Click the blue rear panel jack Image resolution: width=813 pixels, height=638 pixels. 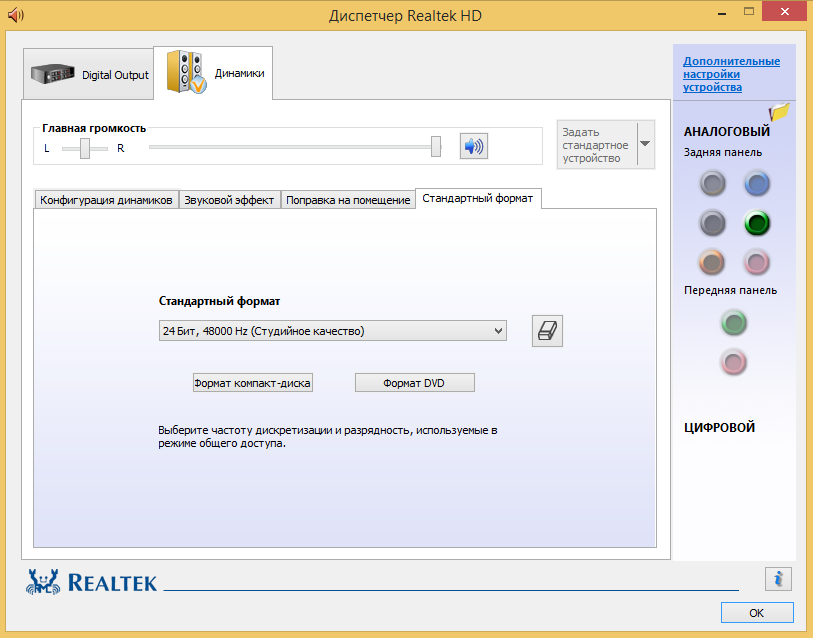[x=756, y=184]
